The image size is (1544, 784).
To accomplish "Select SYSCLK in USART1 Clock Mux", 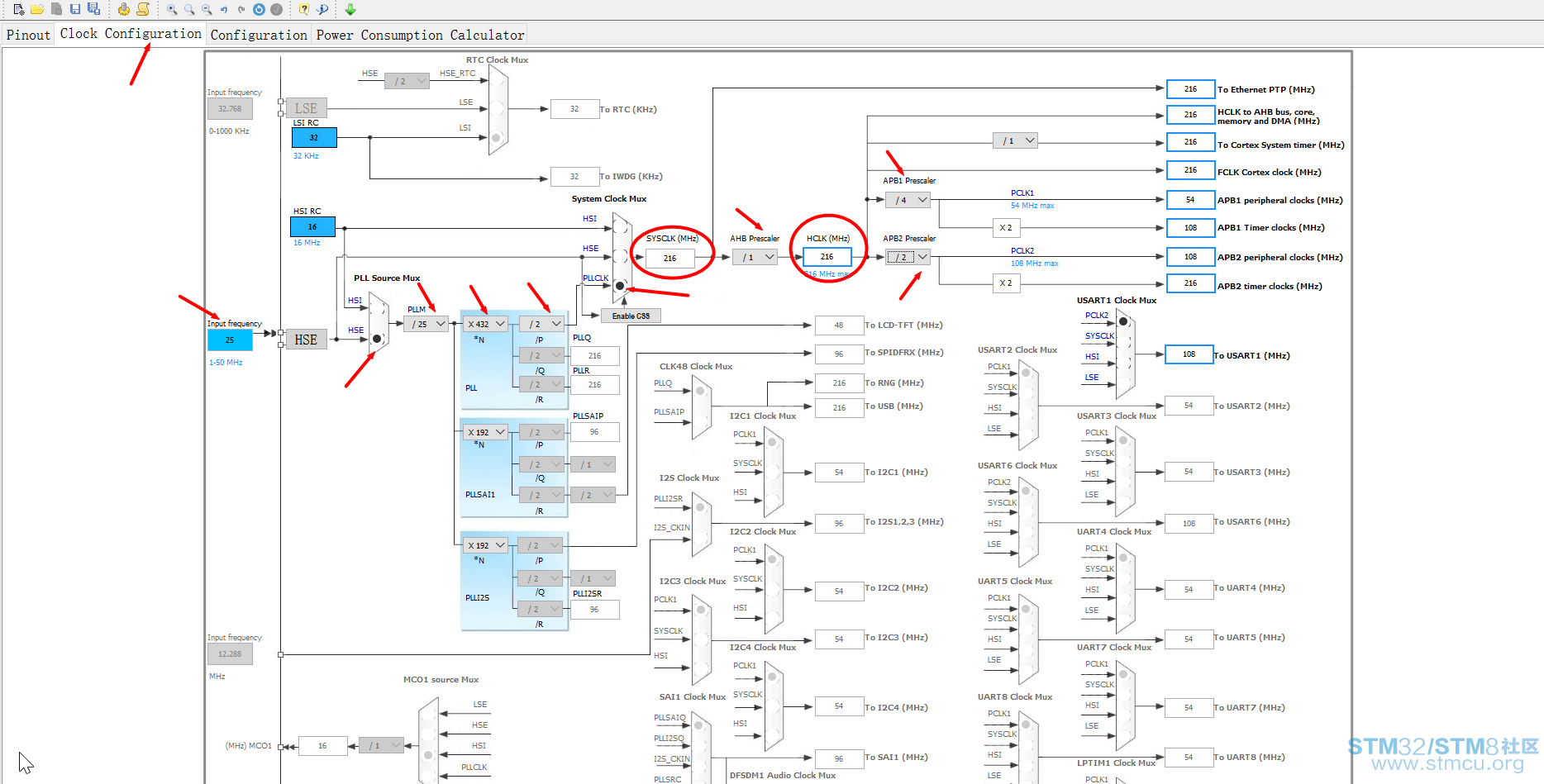I will coord(1123,342).
